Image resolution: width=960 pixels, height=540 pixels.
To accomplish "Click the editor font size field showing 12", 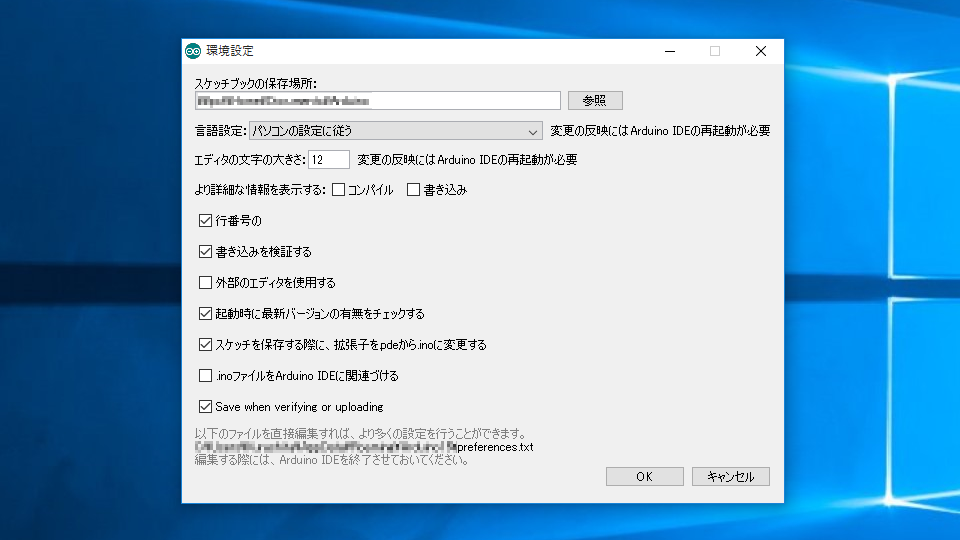I will coord(329,160).
